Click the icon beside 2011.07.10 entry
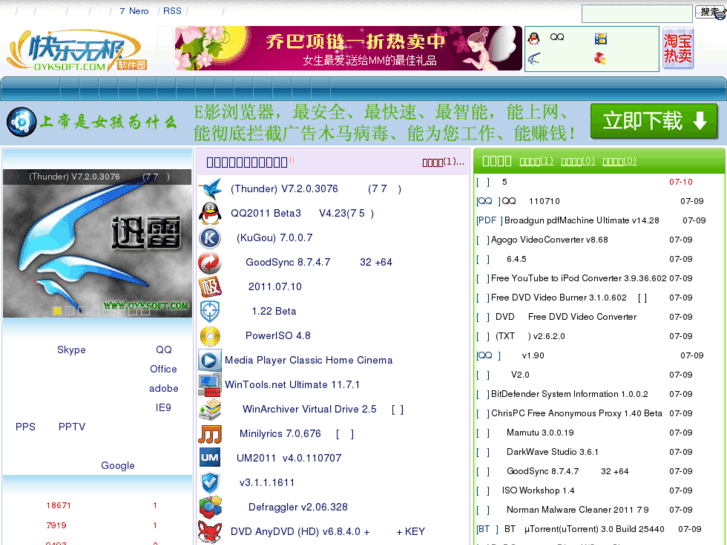727x545 pixels. point(210,287)
